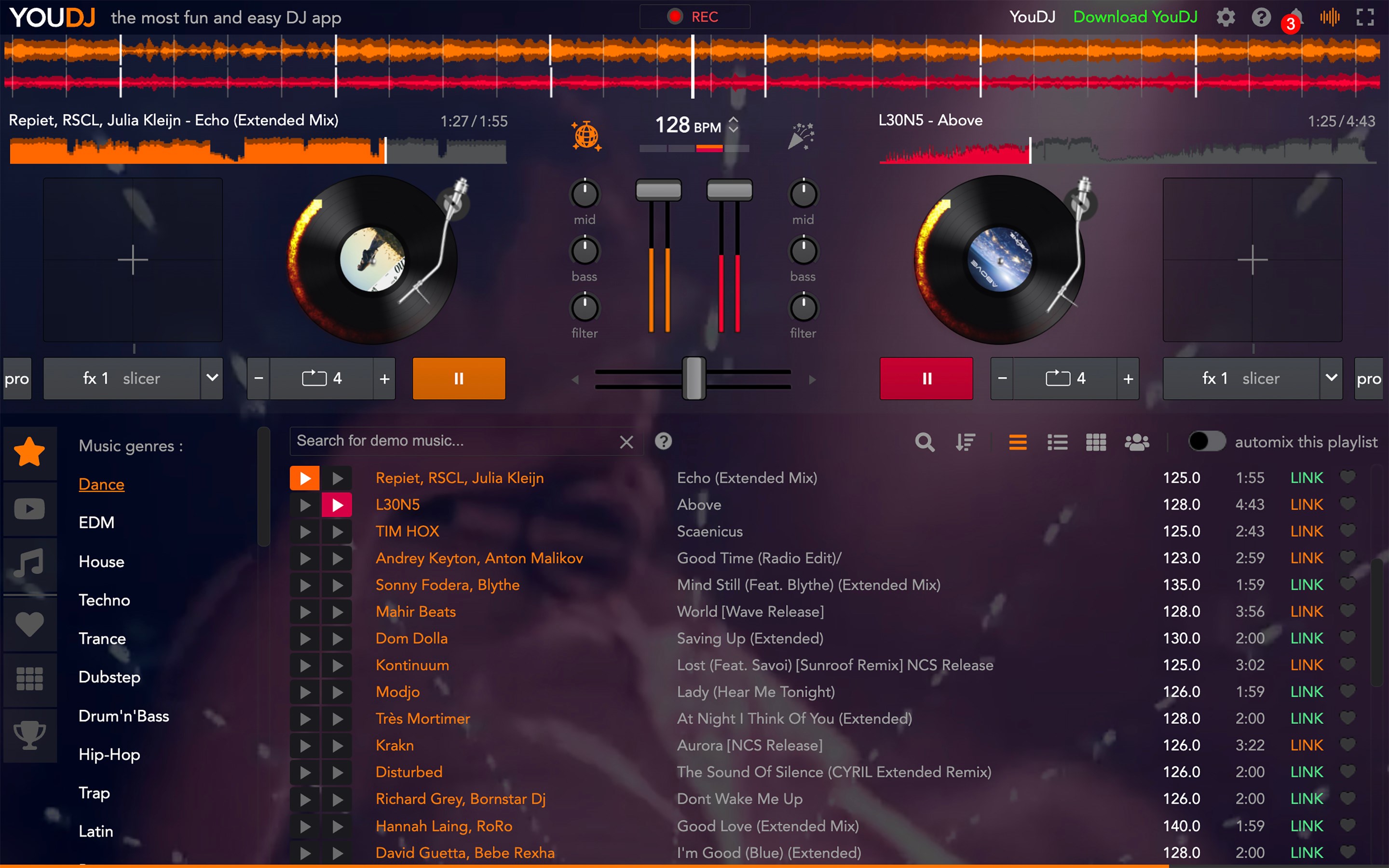Click the Download YouDJ link
The width and height of the screenshot is (1389, 868).
(x=1135, y=17)
